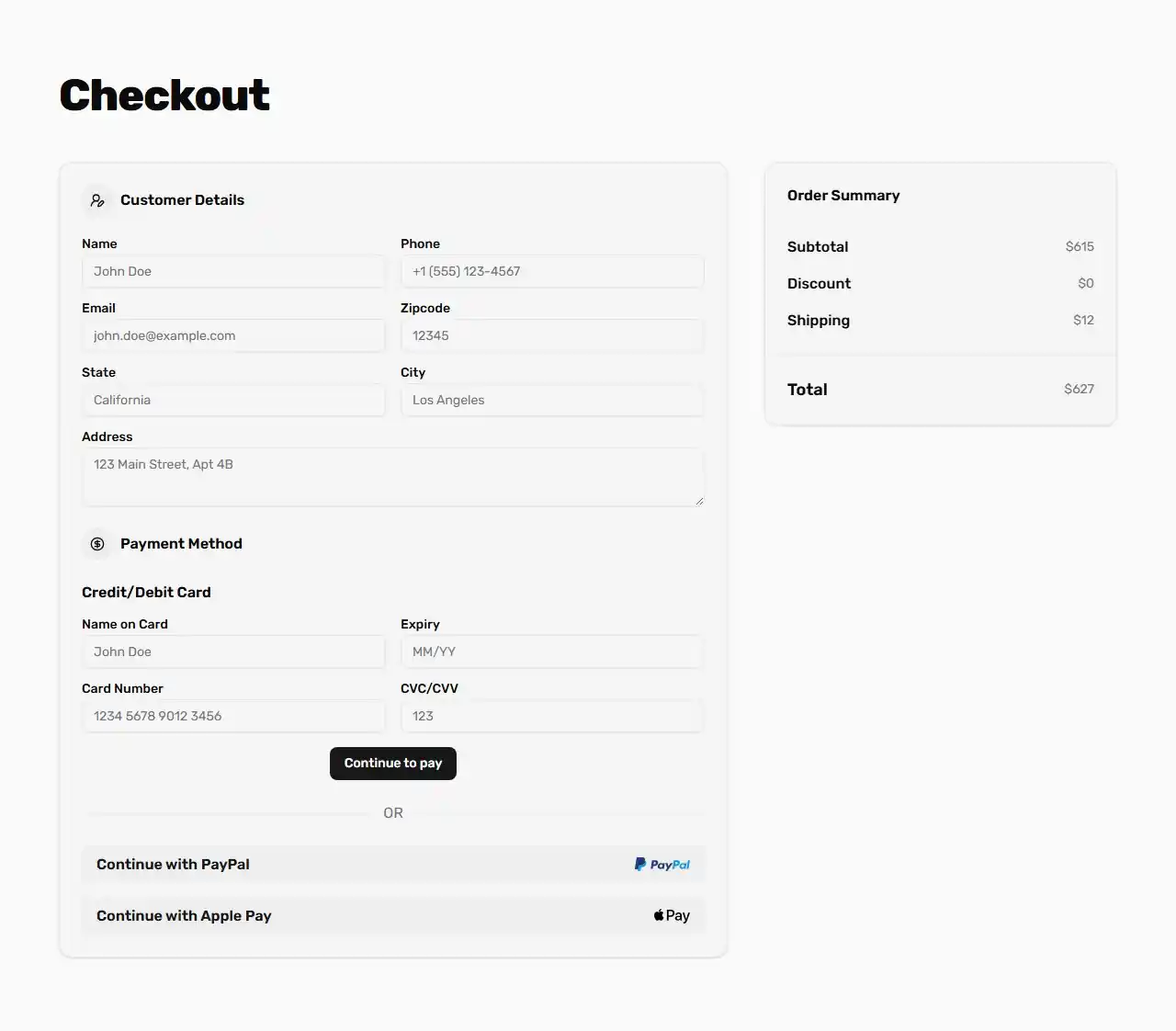1176x1031 pixels.
Task: Focus the Card Number input
Action: 232,716
